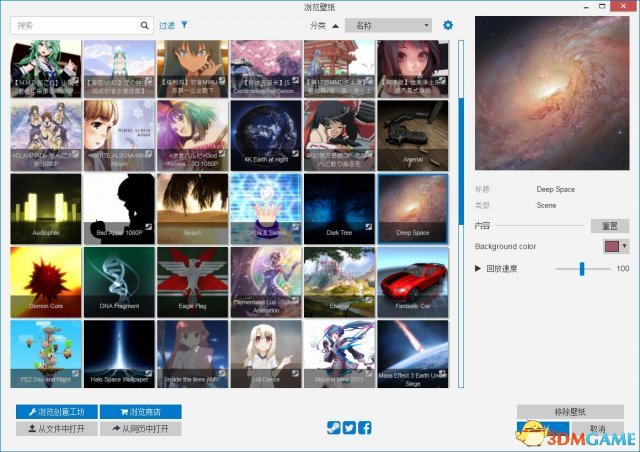Select the DNA Fragment wallpaper
Viewport: 640px width, 452px height.
pos(119,282)
